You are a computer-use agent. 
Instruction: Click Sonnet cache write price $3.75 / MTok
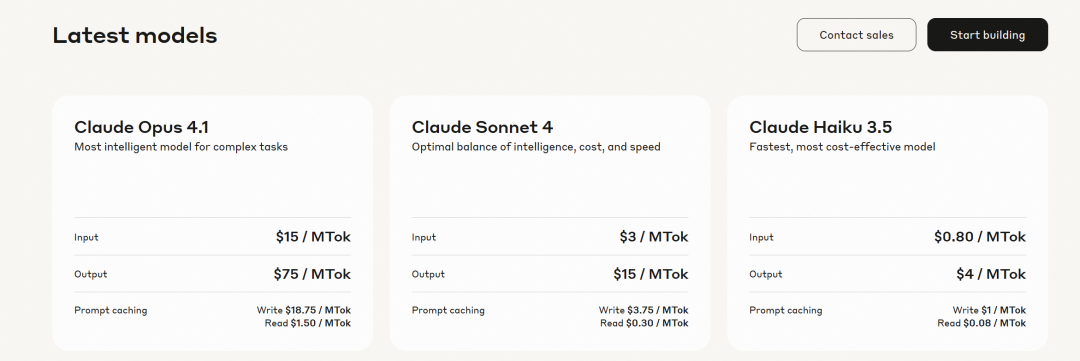643,310
